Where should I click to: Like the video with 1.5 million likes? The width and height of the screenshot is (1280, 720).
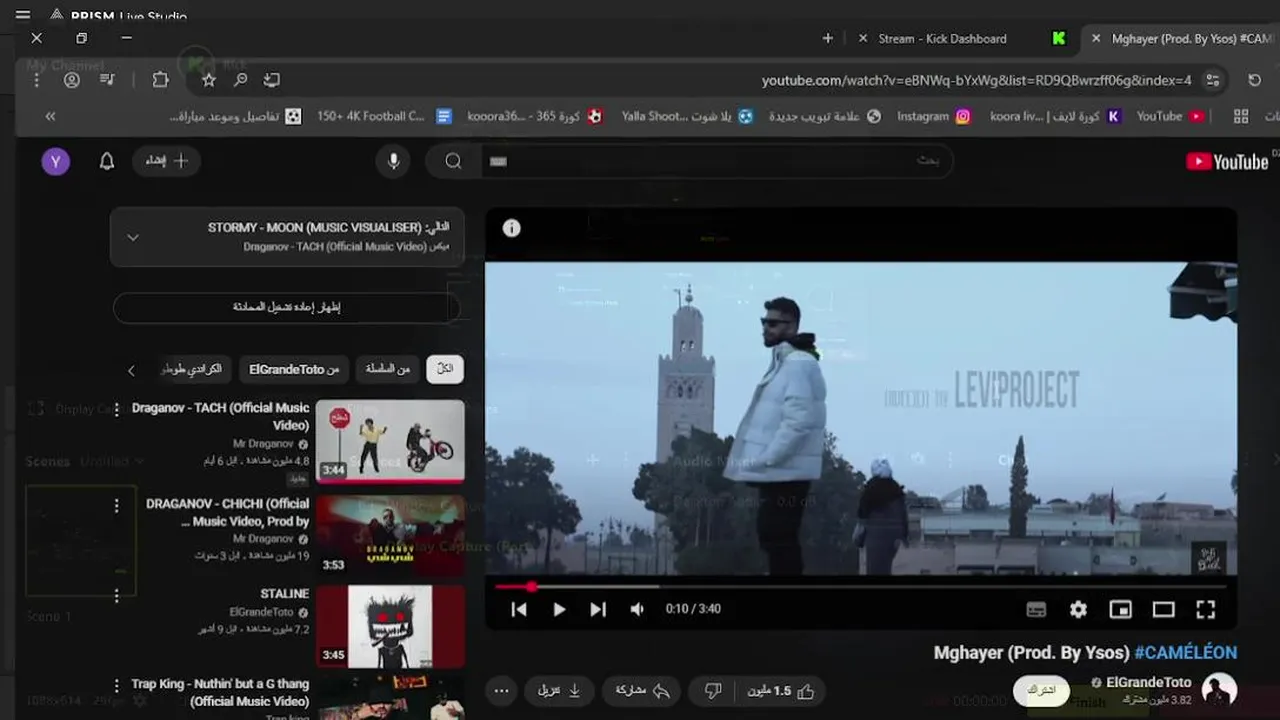[782, 691]
